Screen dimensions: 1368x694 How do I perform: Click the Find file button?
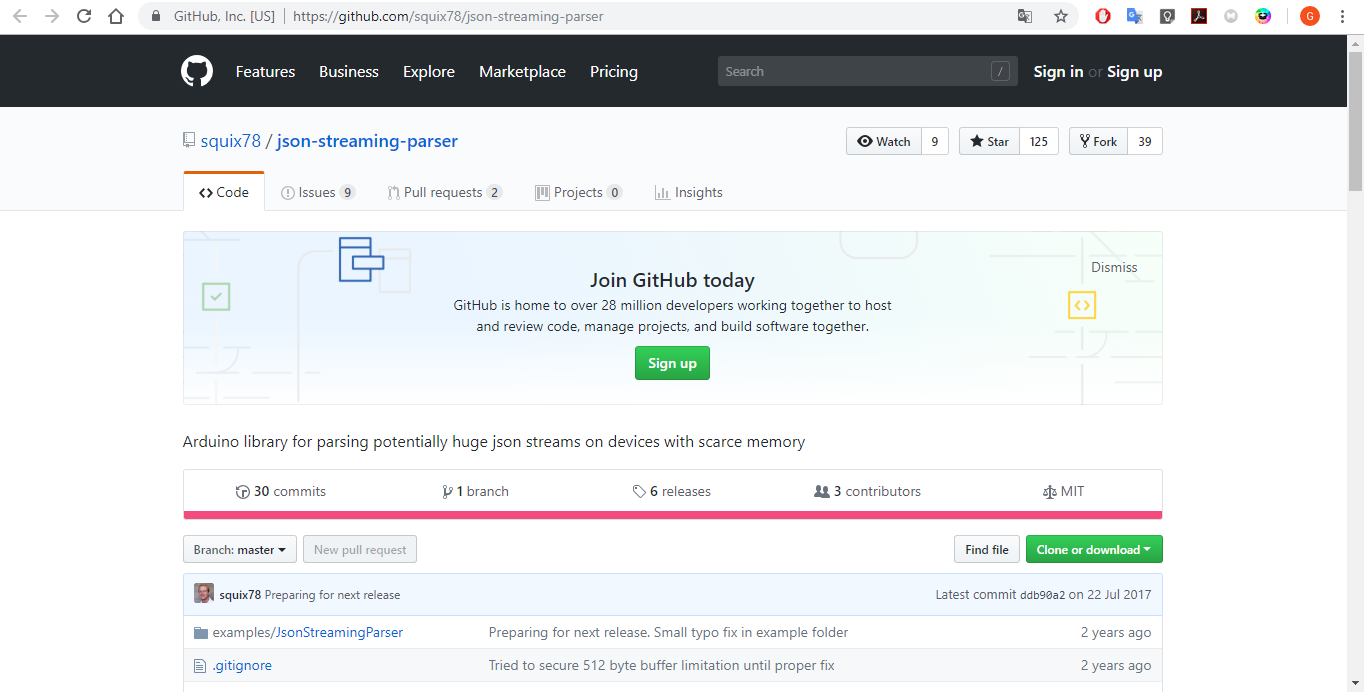(x=987, y=550)
